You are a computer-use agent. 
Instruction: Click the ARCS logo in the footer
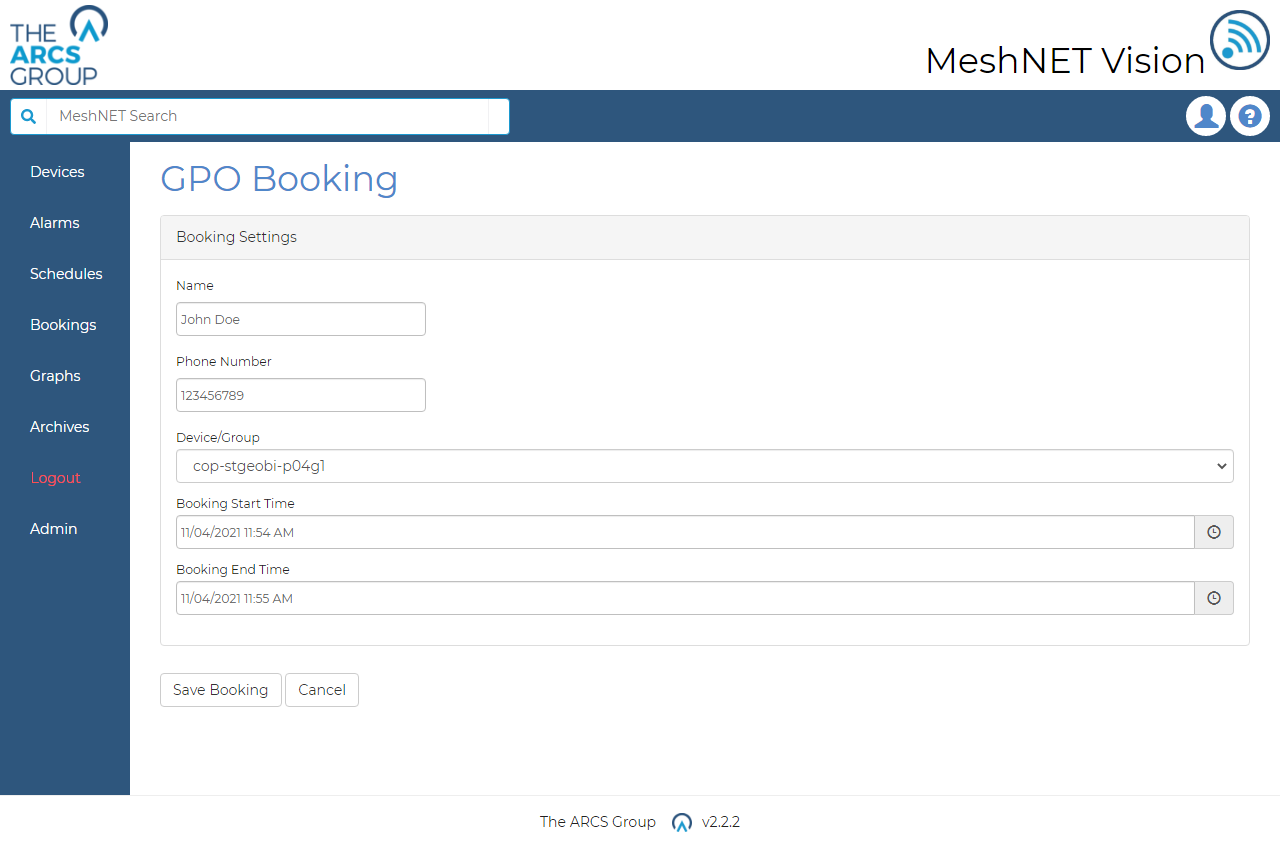click(681, 822)
